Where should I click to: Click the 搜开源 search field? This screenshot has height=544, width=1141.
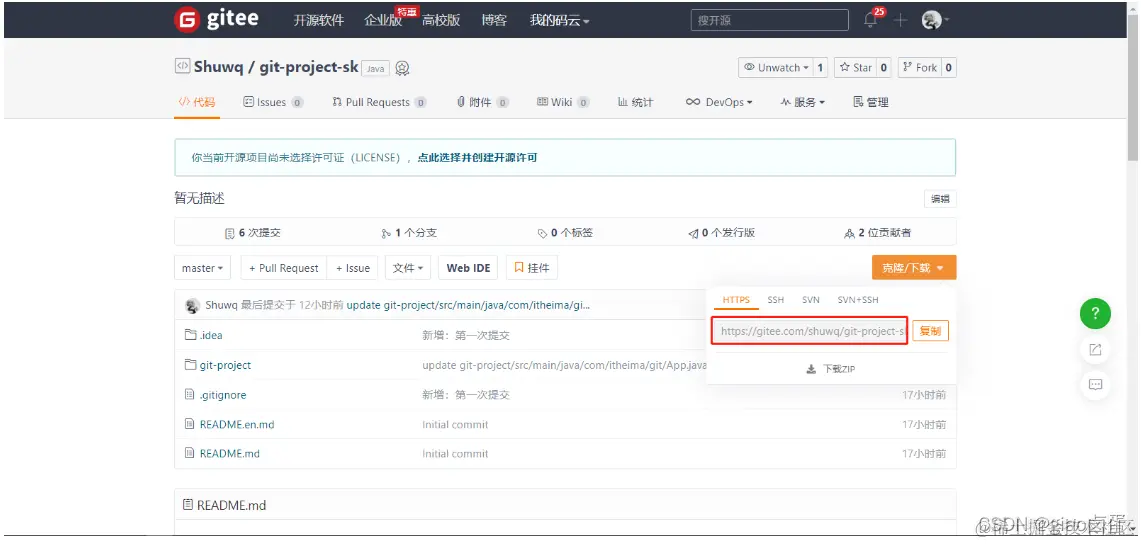[769, 20]
